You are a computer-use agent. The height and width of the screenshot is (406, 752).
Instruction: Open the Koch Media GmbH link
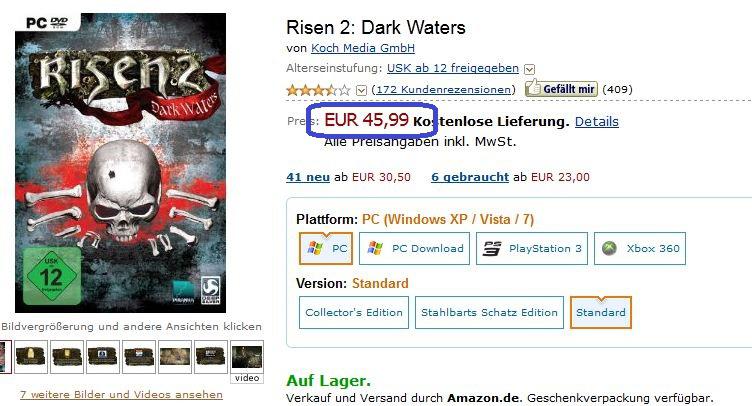(363, 48)
